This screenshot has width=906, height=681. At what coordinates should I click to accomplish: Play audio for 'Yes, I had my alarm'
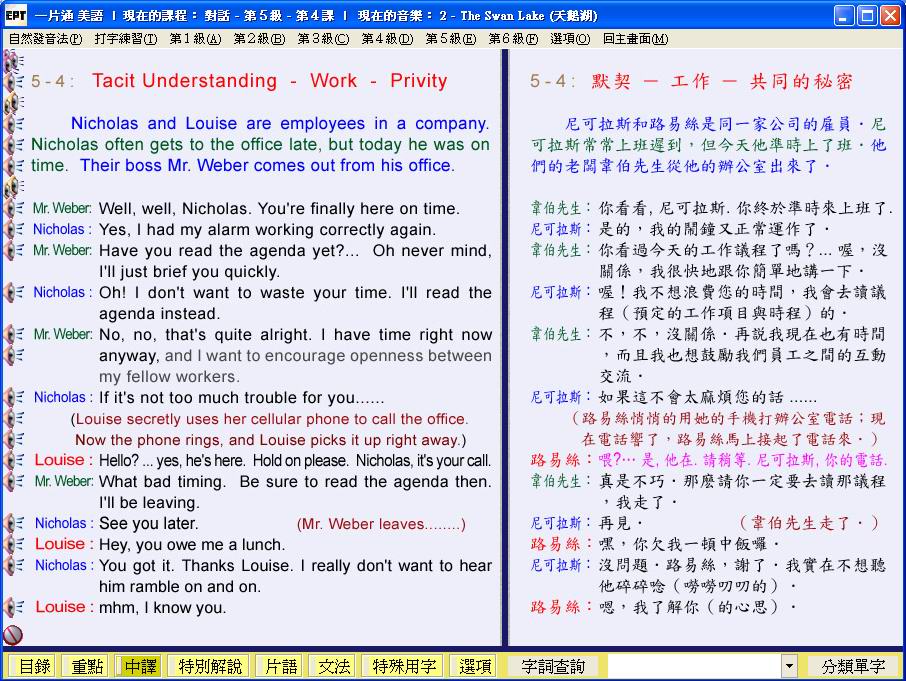[13, 230]
